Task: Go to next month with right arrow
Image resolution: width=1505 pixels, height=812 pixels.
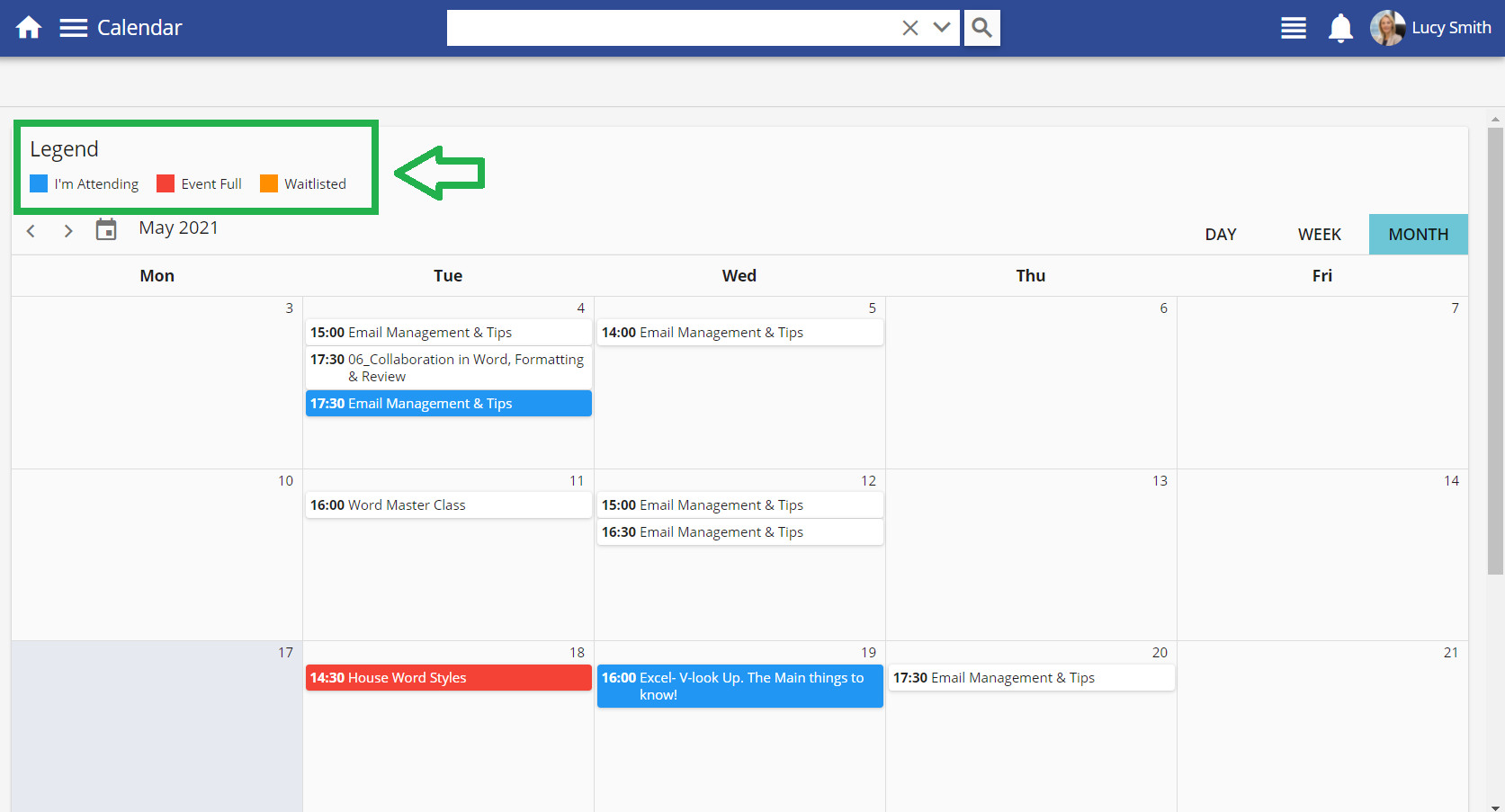Action: pos(68,230)
